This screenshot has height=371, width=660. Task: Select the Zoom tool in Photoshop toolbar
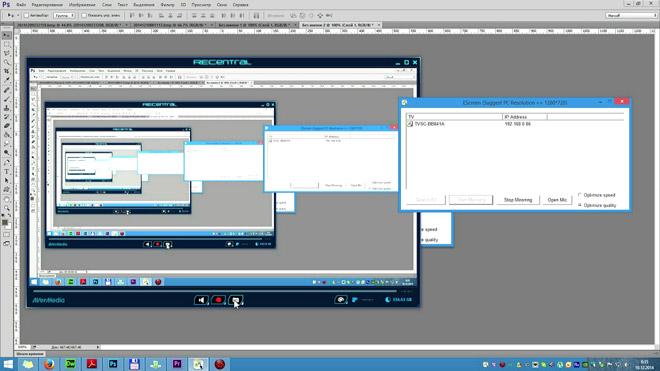7,208
